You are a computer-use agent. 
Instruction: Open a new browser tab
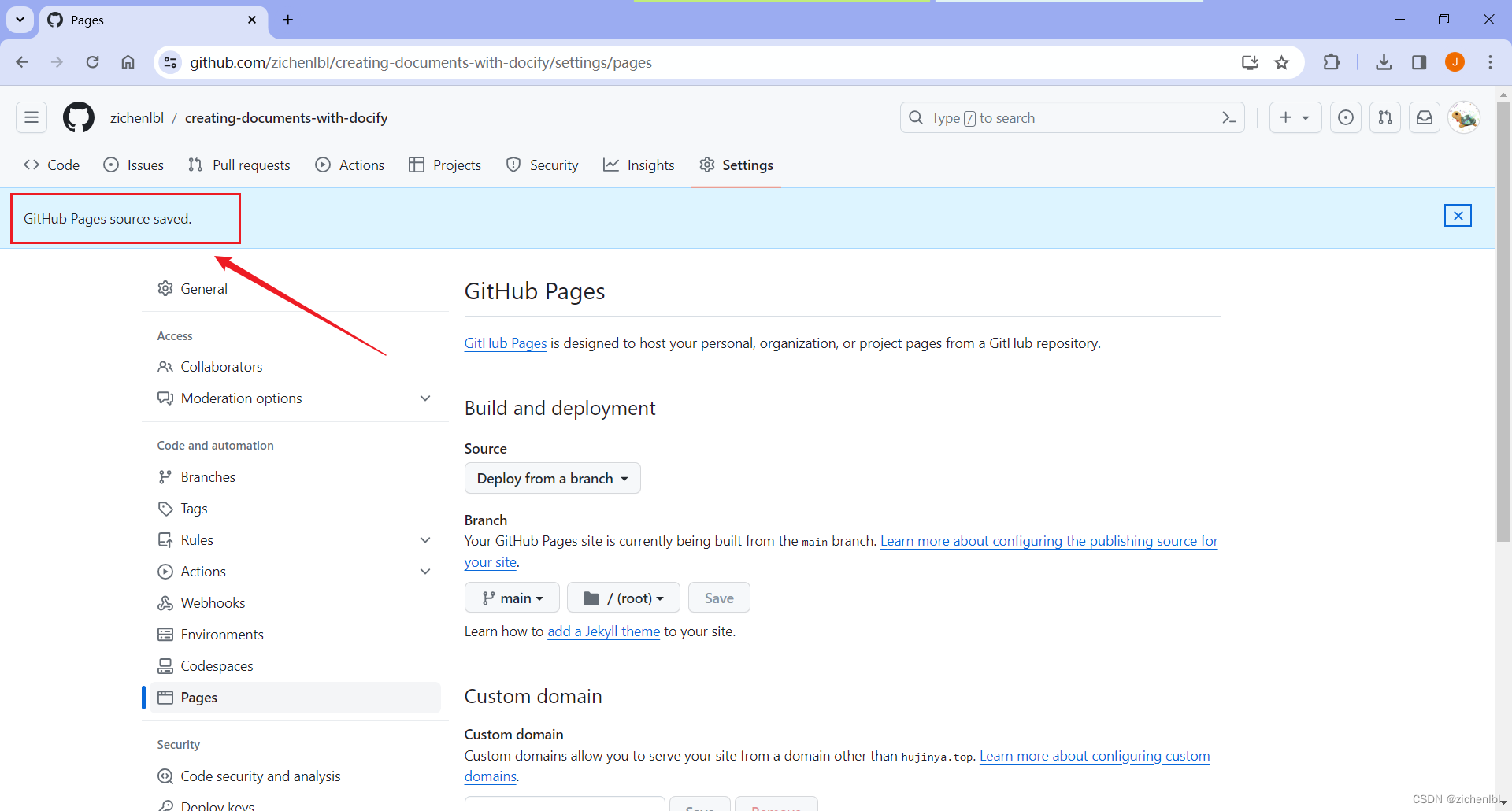point(288,20)
